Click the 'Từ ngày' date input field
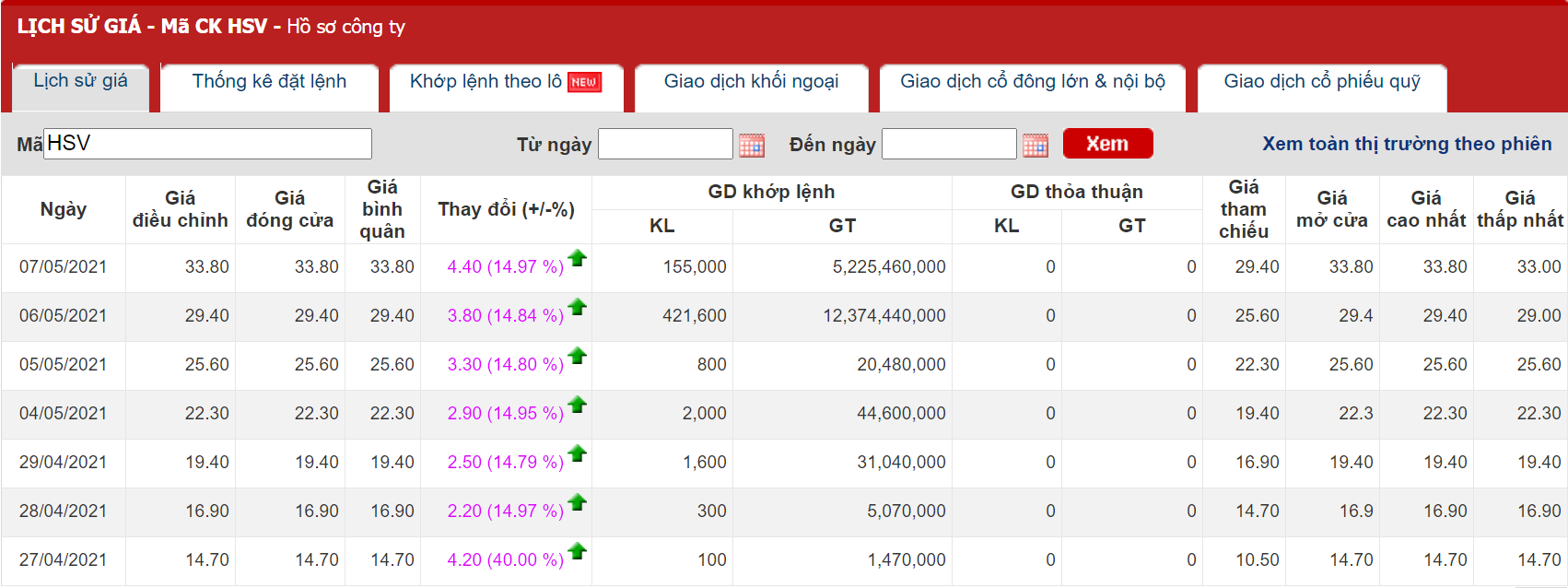Image resolution: width=1568 pixels, height=588 pixels. (x=665, y=144)
